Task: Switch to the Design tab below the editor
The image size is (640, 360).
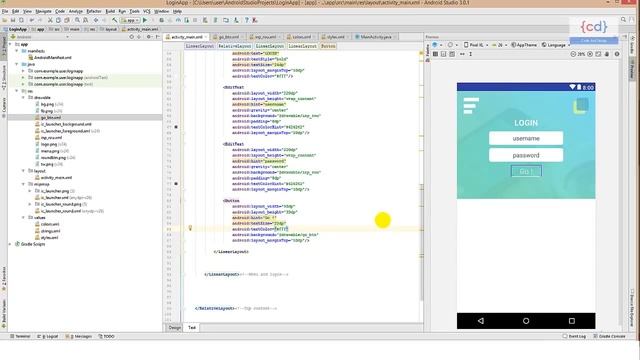Action: click(x=175, y=327)
